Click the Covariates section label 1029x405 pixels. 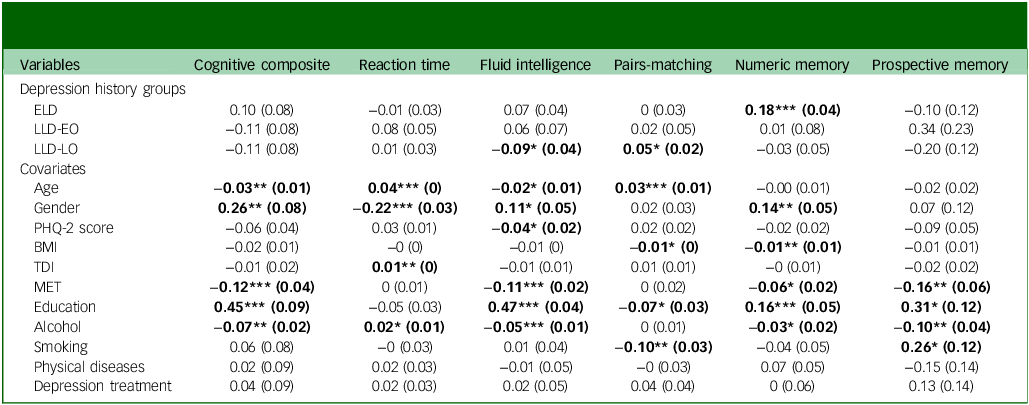[51, 169]
